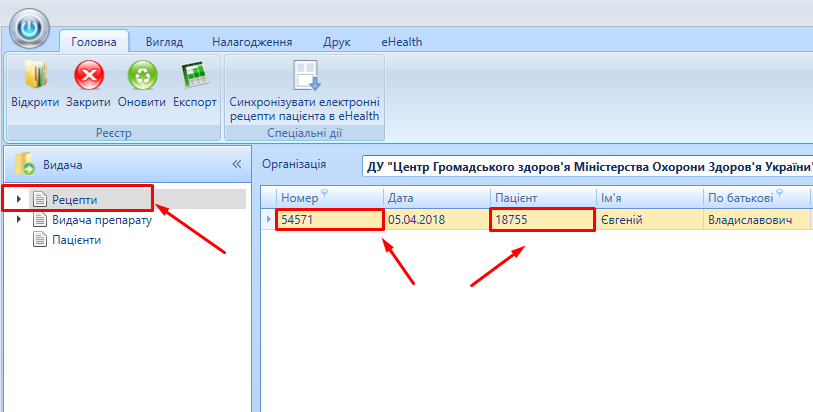813x412 pixels.
Task: Click the cell Владиславович
Action: (x=757, y=220)
